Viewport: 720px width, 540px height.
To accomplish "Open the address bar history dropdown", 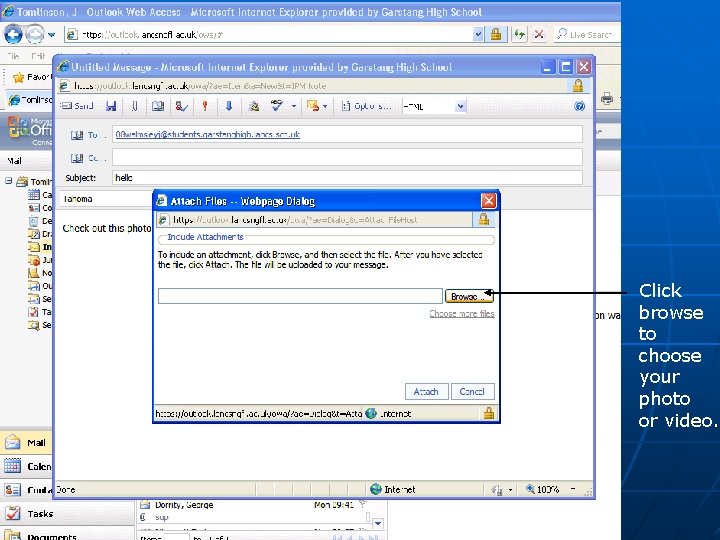I will [x=478, y=34].
